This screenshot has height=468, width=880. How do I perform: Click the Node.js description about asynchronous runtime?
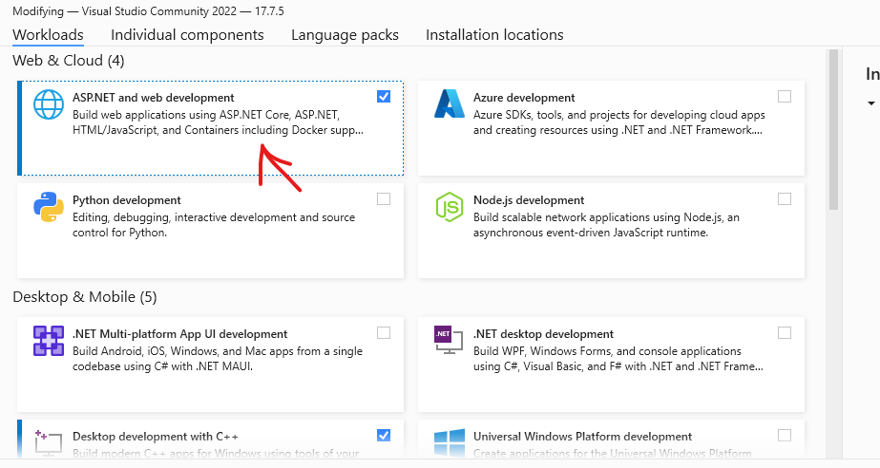click(606, 225)
